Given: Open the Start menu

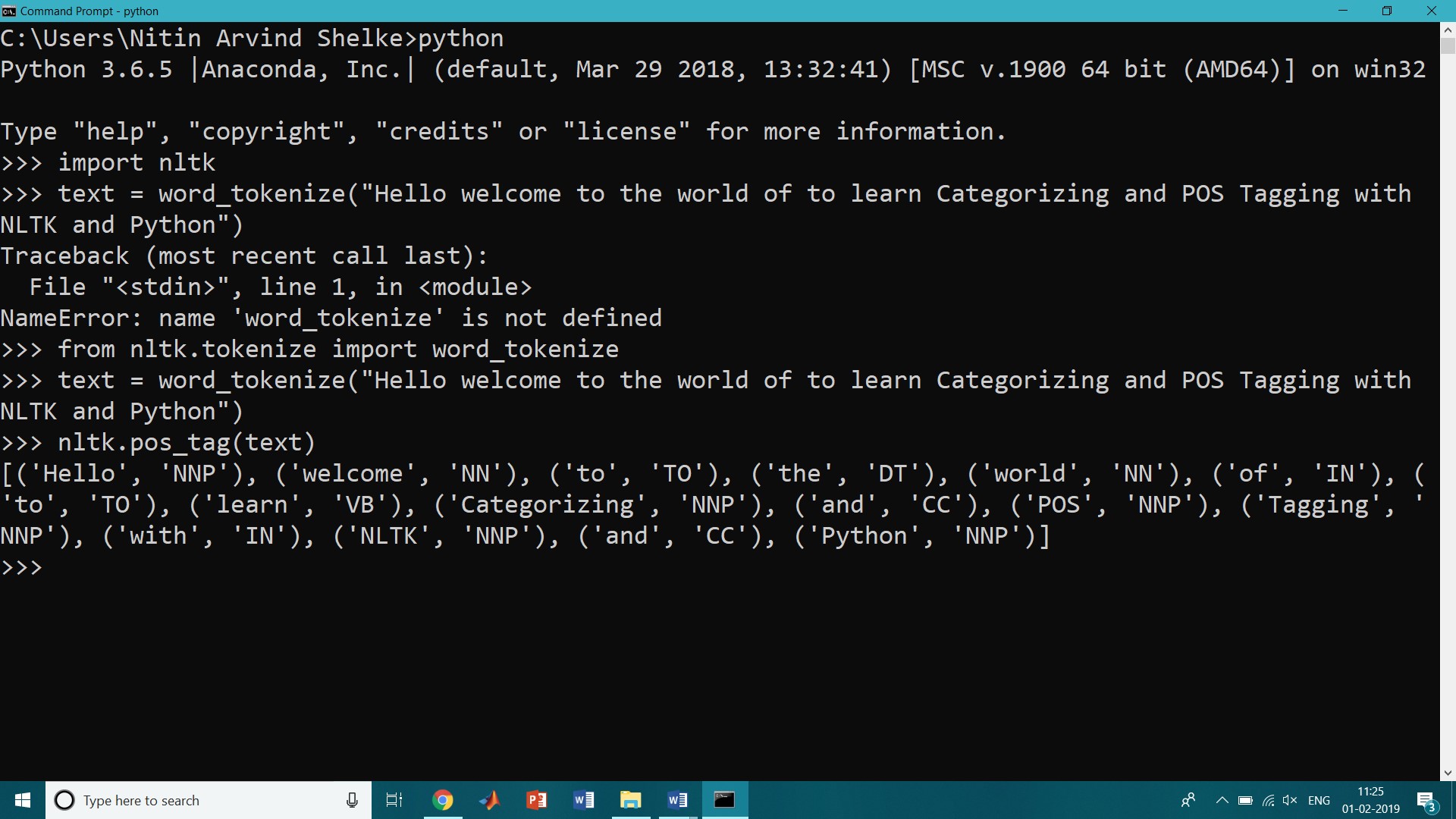Looking at the screenshot, I should 22,800.
